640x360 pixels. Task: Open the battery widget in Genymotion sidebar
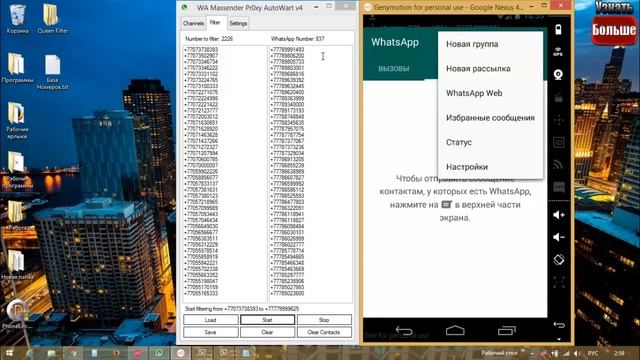[558, 29]
